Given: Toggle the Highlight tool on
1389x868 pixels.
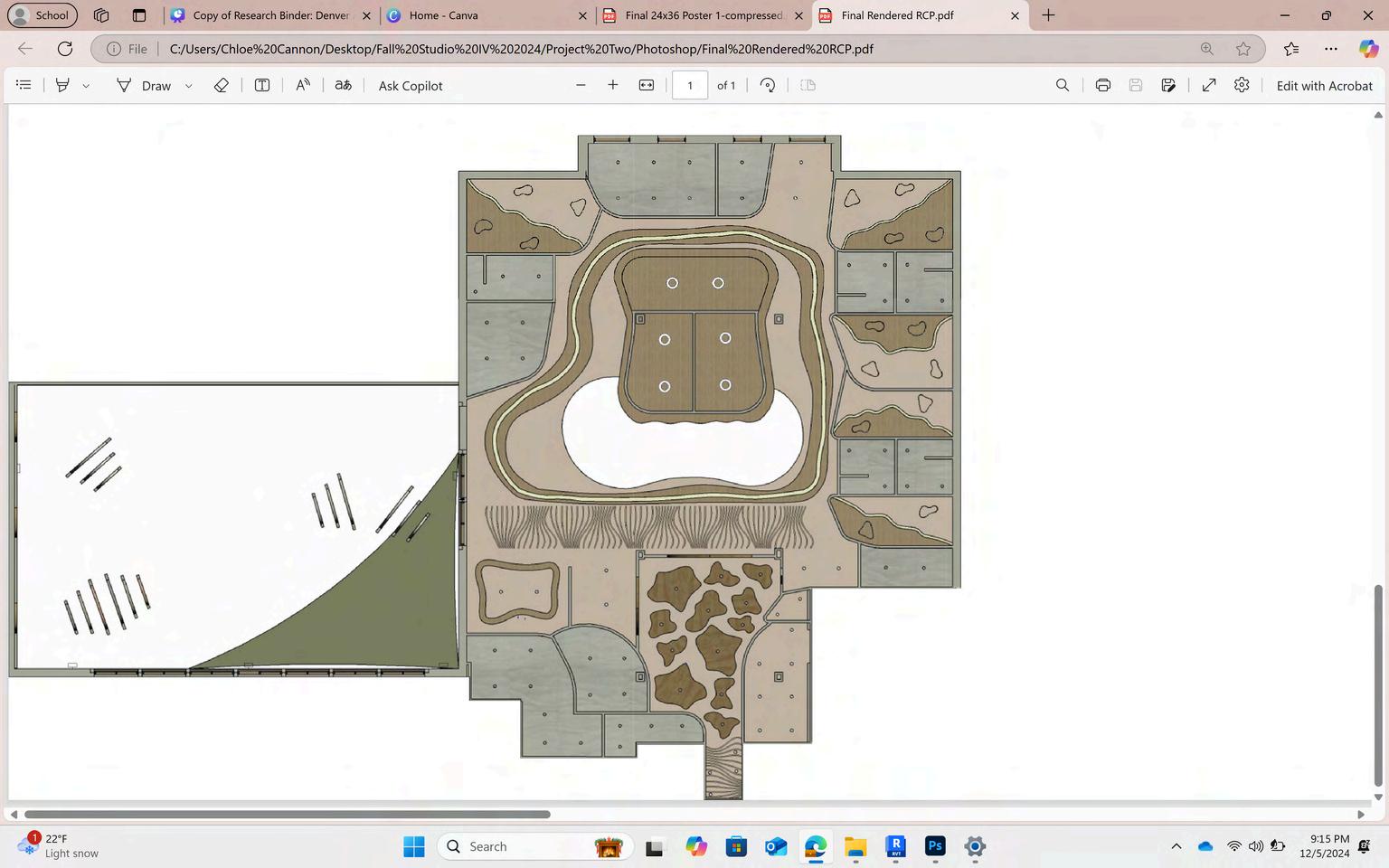Looking at the screenshot, I should pyautogui.click(x=62, y=85).
